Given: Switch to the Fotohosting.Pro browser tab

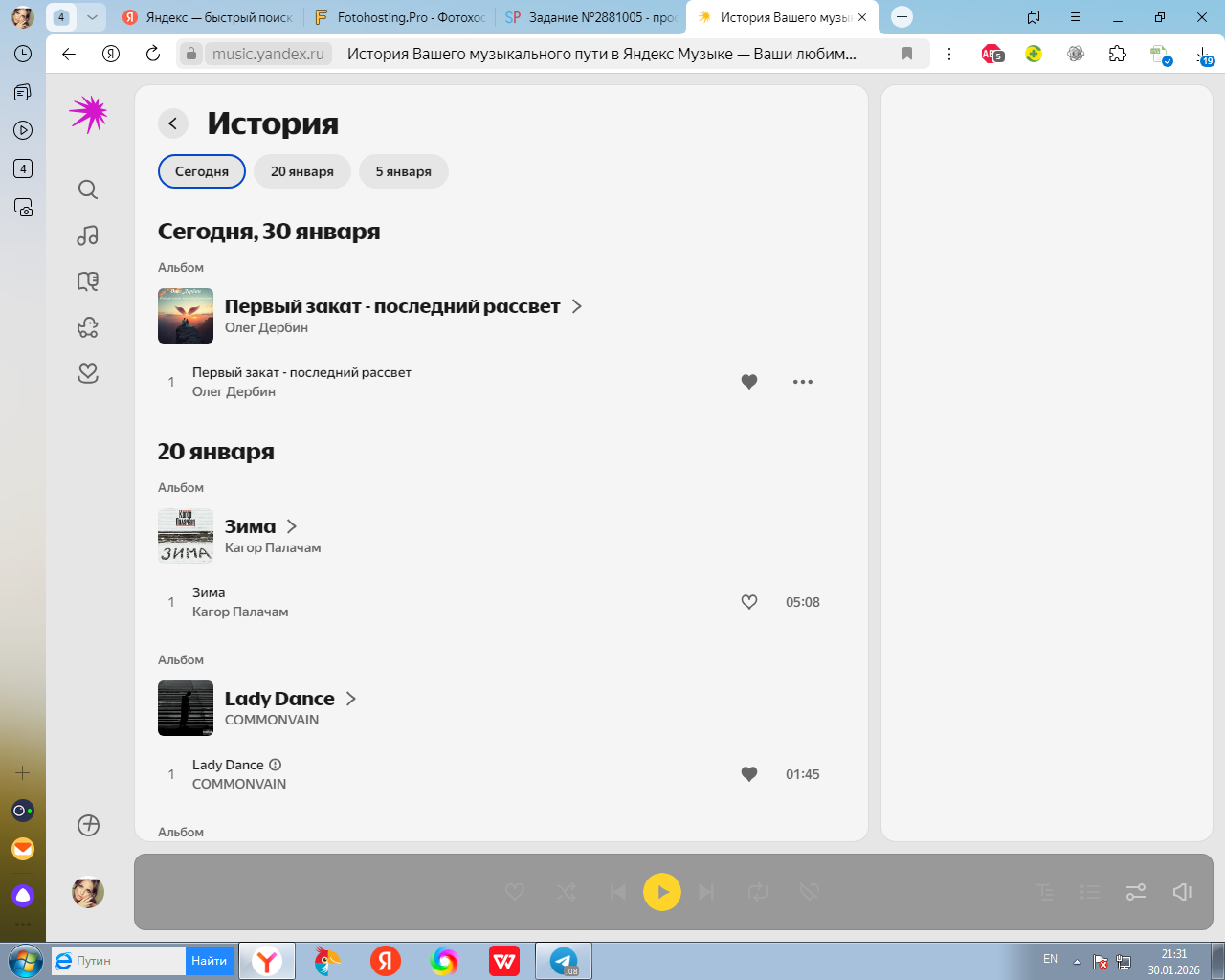Looking at the screenshot, I should (x=400, y=17).
